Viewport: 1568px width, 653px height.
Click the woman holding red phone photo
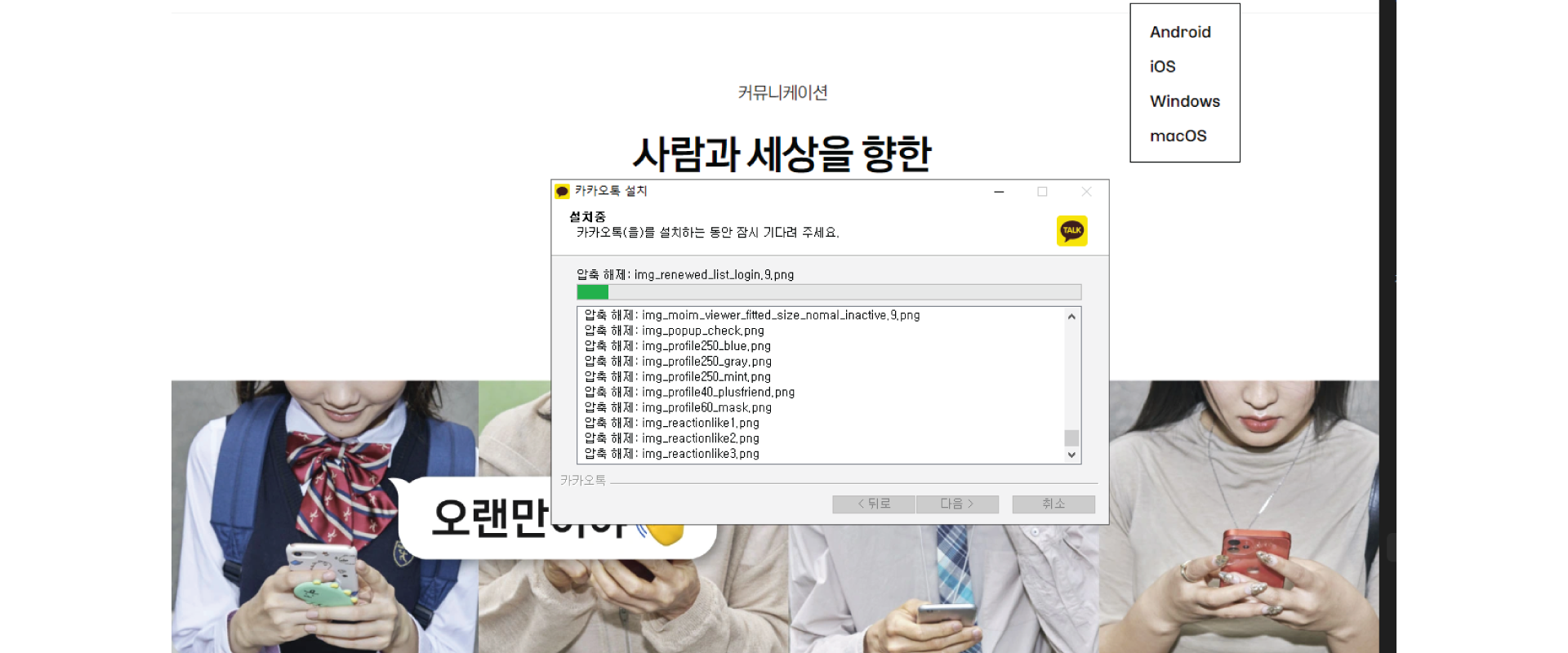[1238, 516]
